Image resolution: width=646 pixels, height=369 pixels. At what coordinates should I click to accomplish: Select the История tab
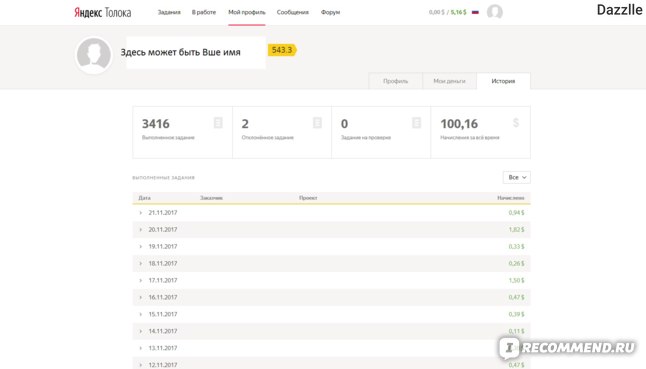tap(503, 81)
